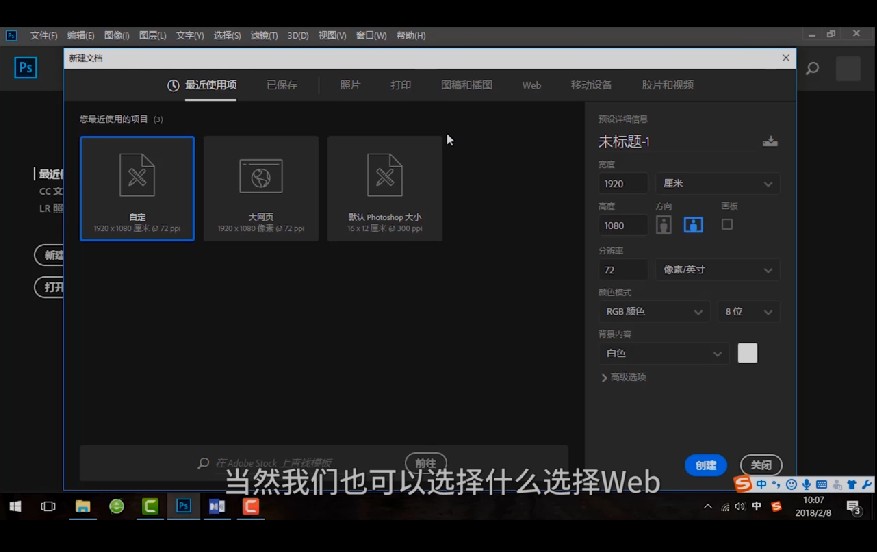Open the 8 位 bit depth dropdown
Viewport: 877px width, 552px height.
tap(749, 312)
